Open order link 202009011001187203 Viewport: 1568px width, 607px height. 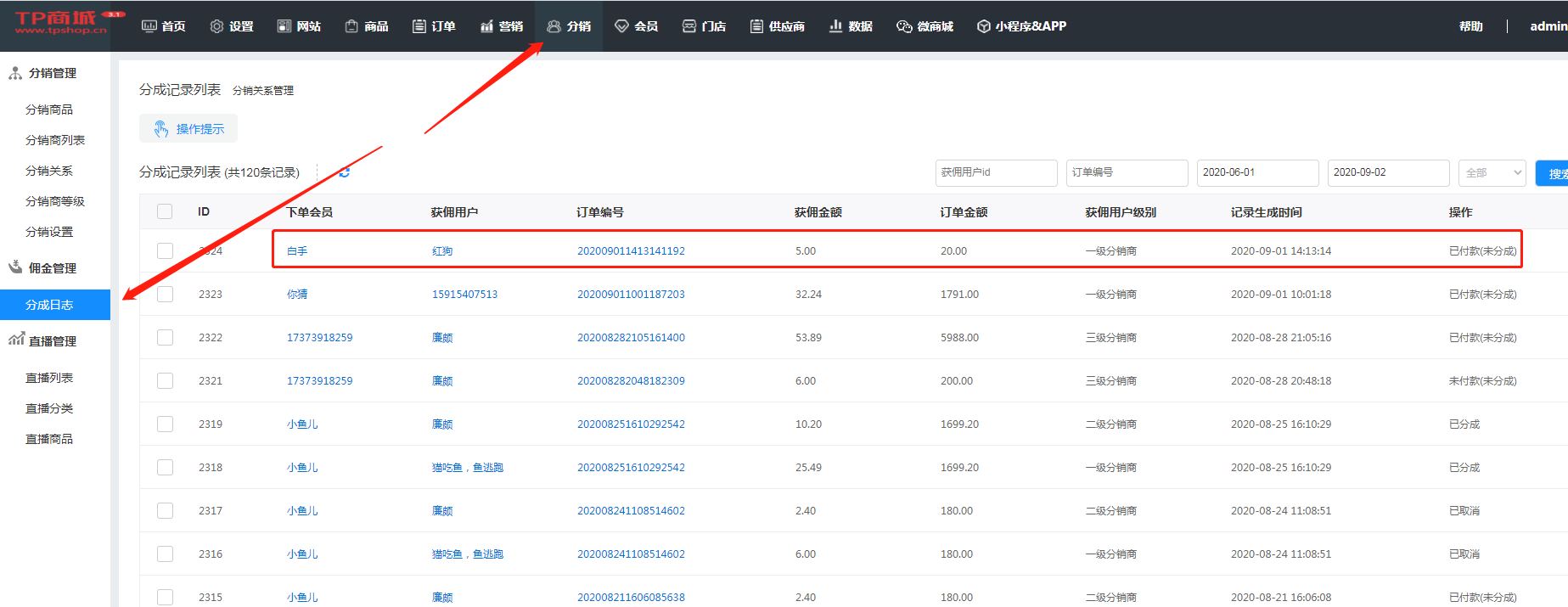pos(631,295)
